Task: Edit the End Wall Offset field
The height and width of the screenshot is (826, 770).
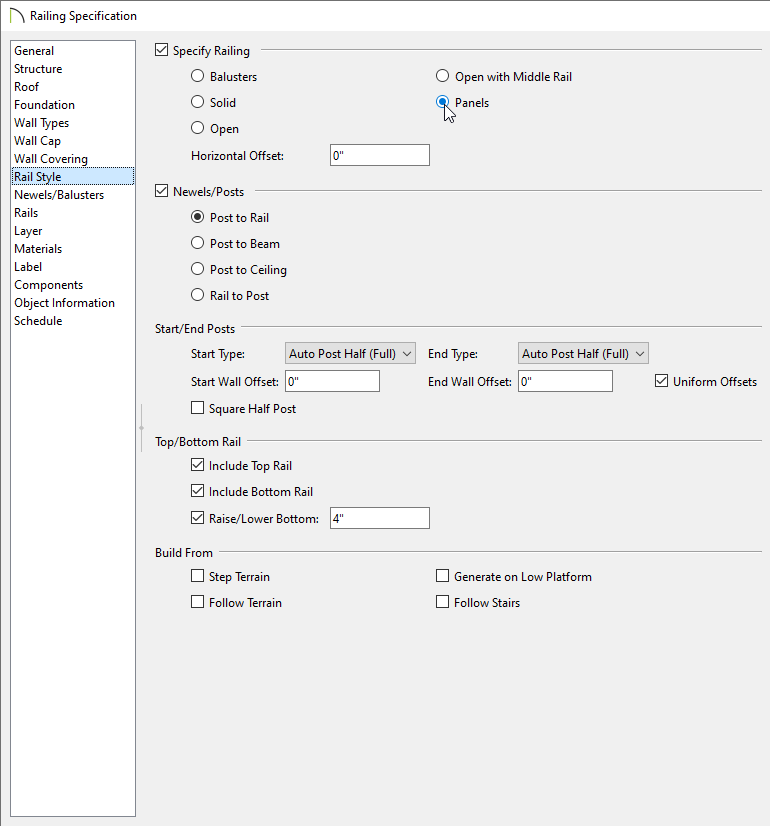Action: tap(565, 381)
